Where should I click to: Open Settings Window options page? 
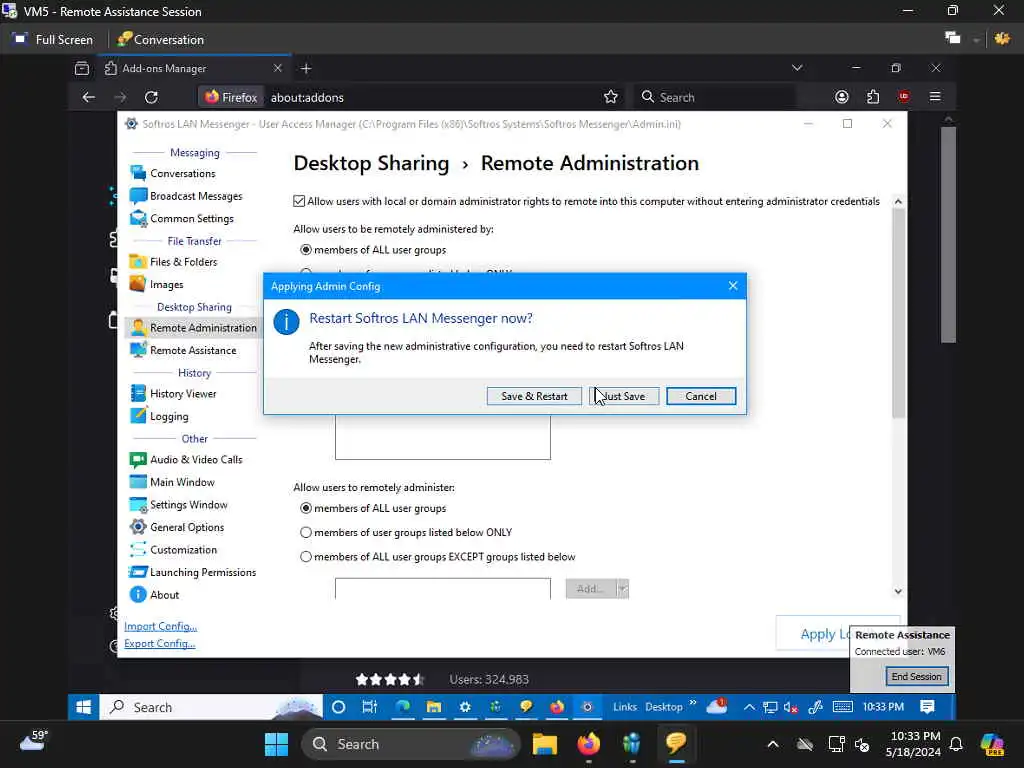[179, 505]
